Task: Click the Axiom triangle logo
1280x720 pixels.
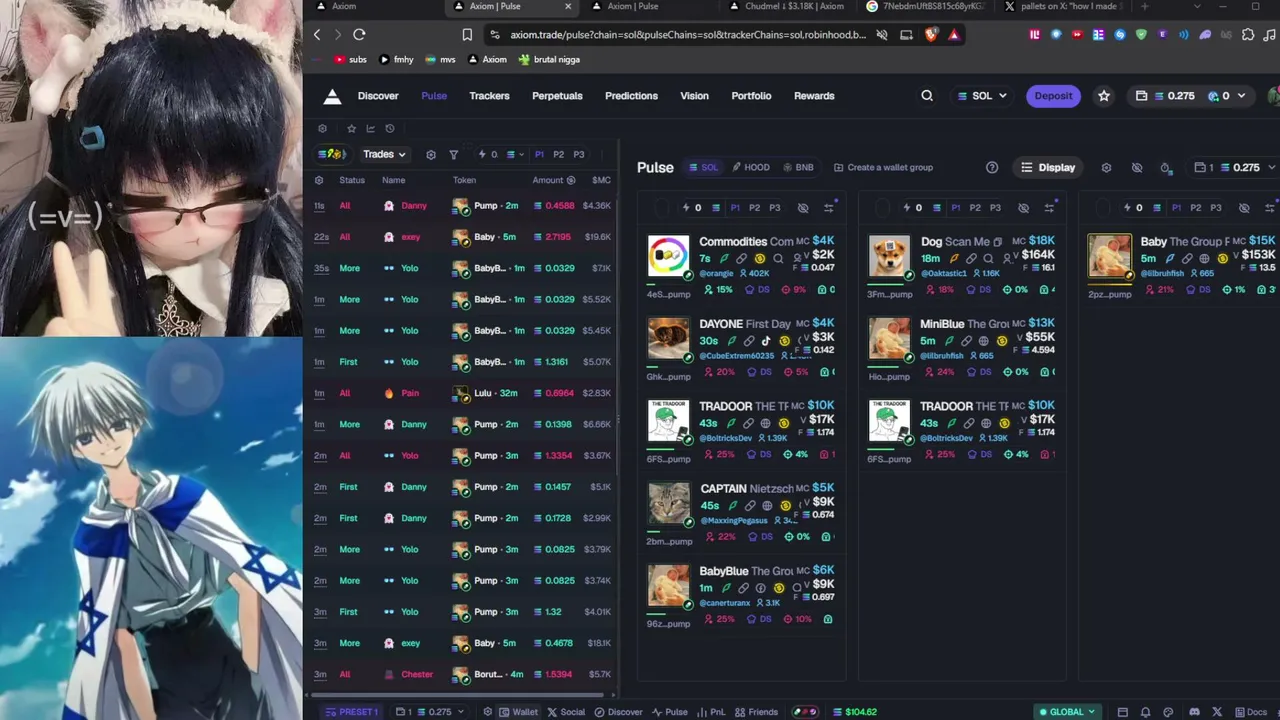Action: 333,96
